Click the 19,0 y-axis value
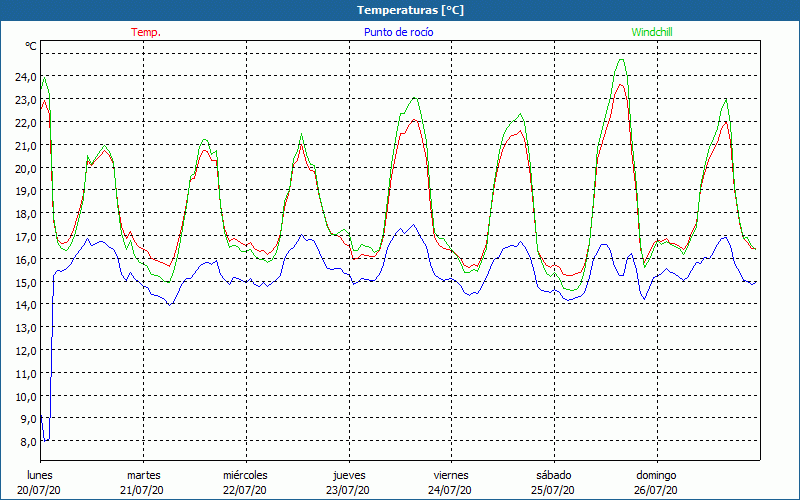800x500 pixels. (x=26, y=191)
